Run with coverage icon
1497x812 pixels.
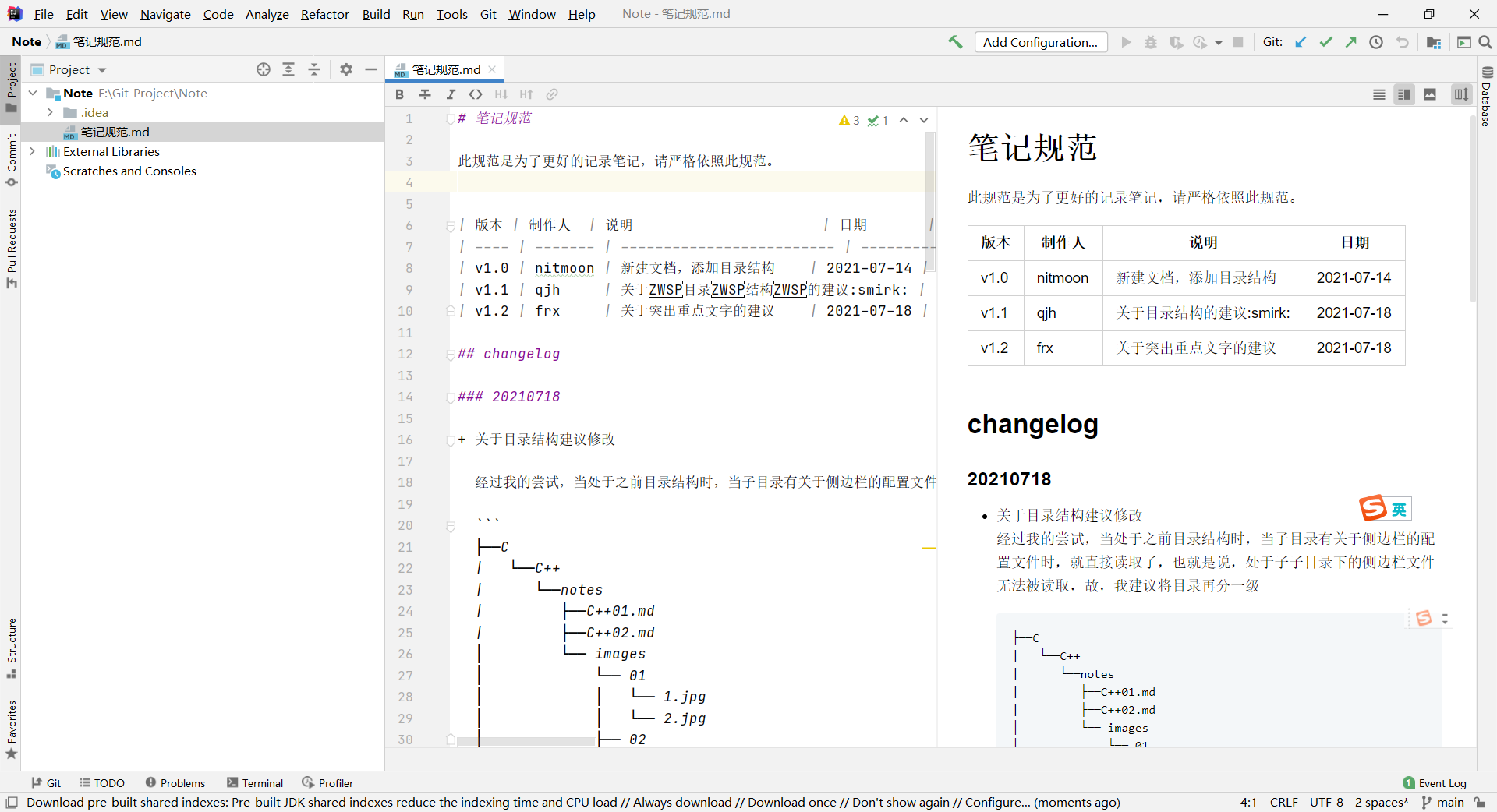1176,42
